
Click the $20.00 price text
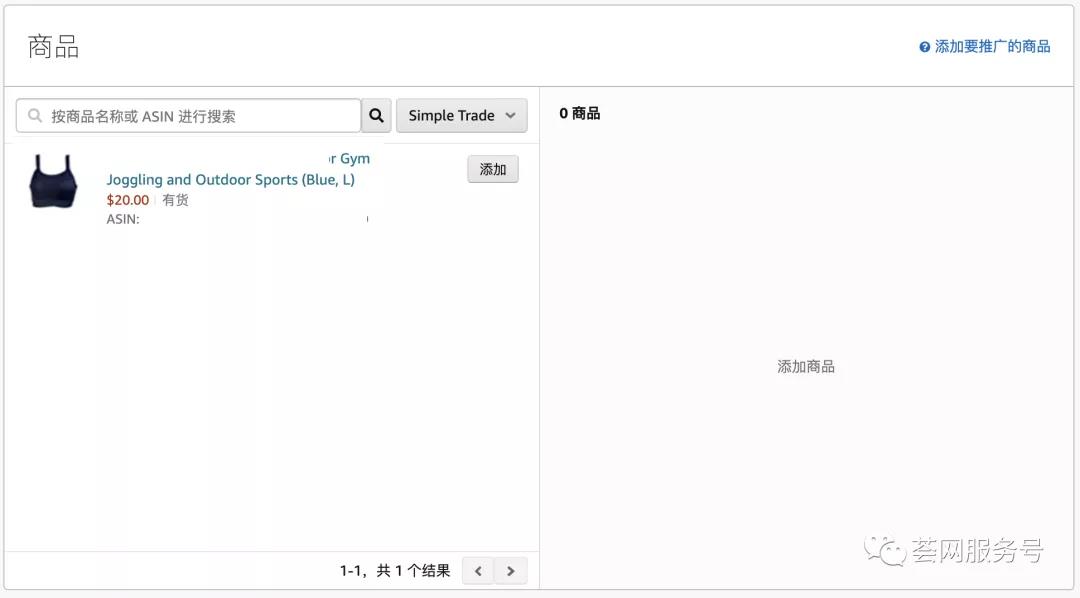[128, 199]
